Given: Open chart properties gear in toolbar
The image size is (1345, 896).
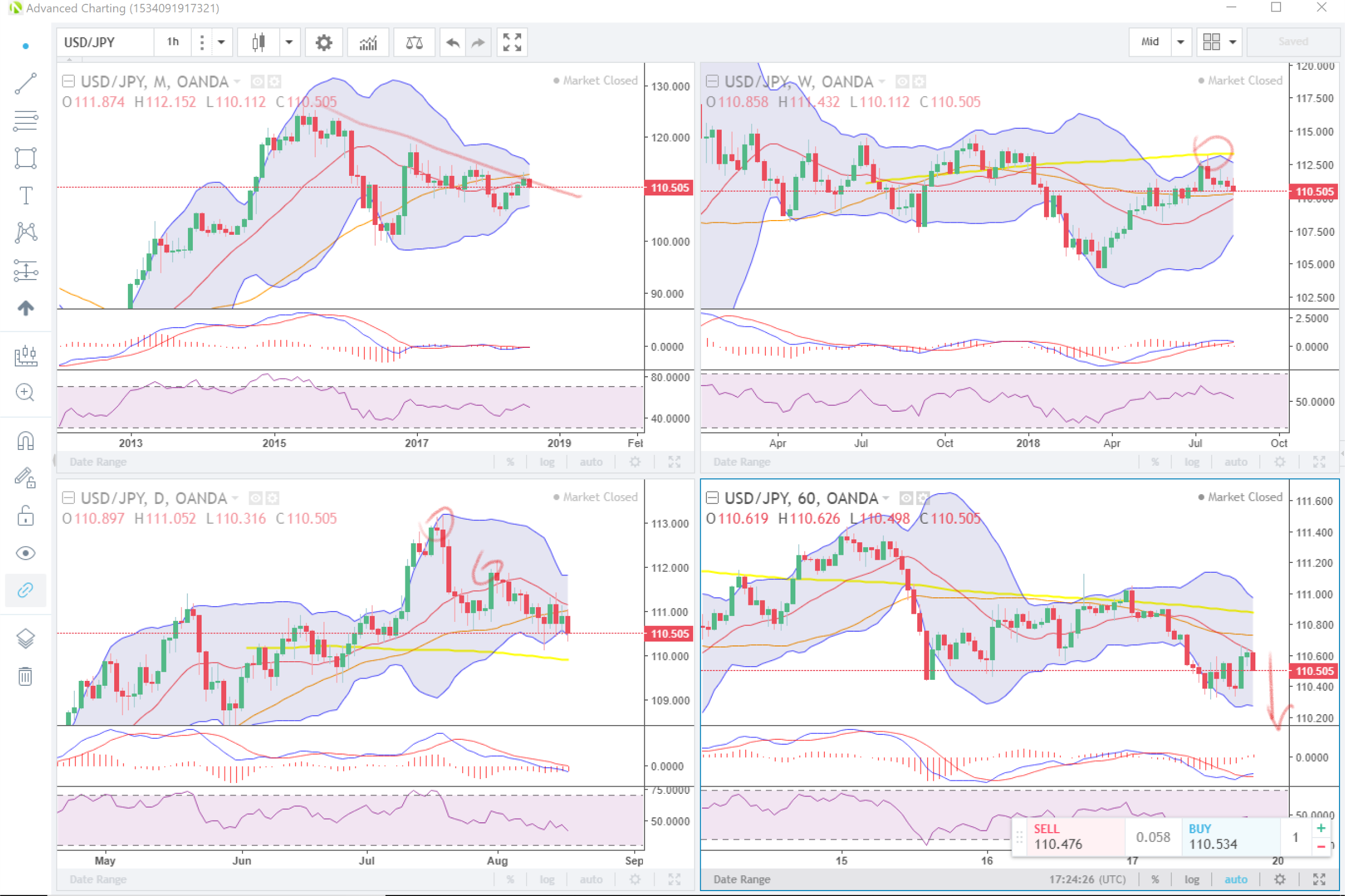Looking at the screenshot, I should pyautogui.click(x=323, y=42).
